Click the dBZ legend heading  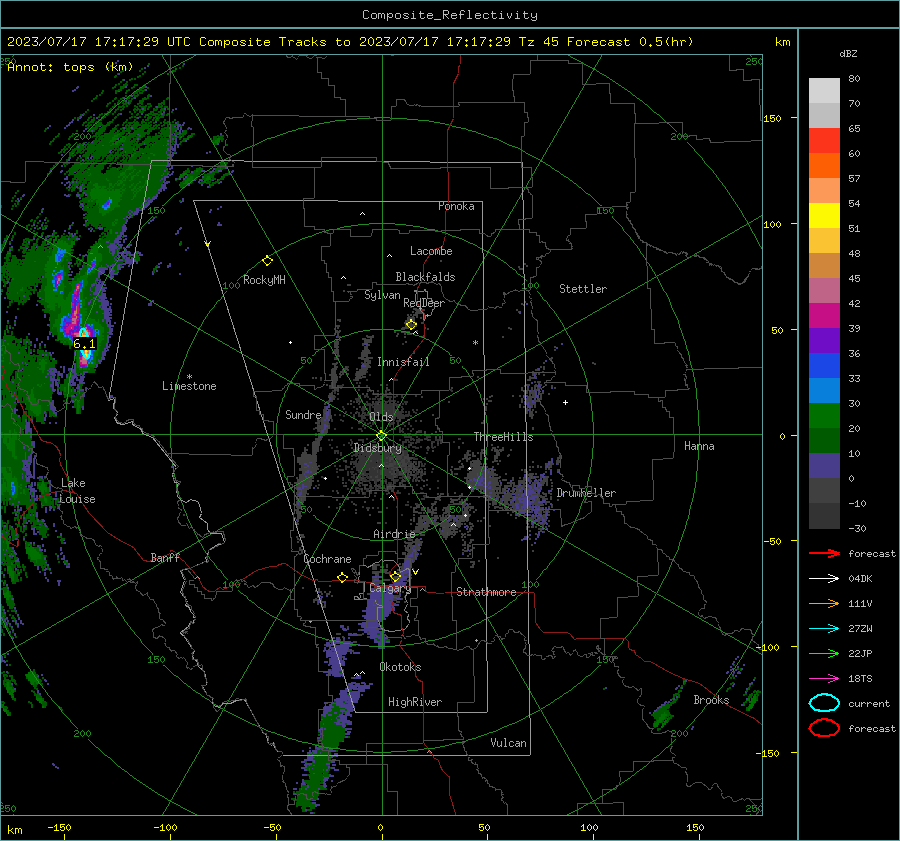pyautogui.click(x=848, y=54)
